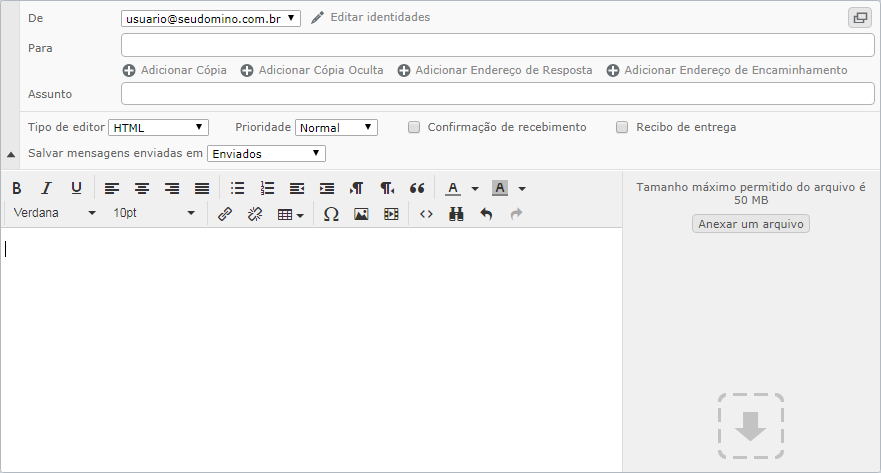Open the Tipo de editor dropdown
Screen dimensions: 881x473
[x=158, y=128]
